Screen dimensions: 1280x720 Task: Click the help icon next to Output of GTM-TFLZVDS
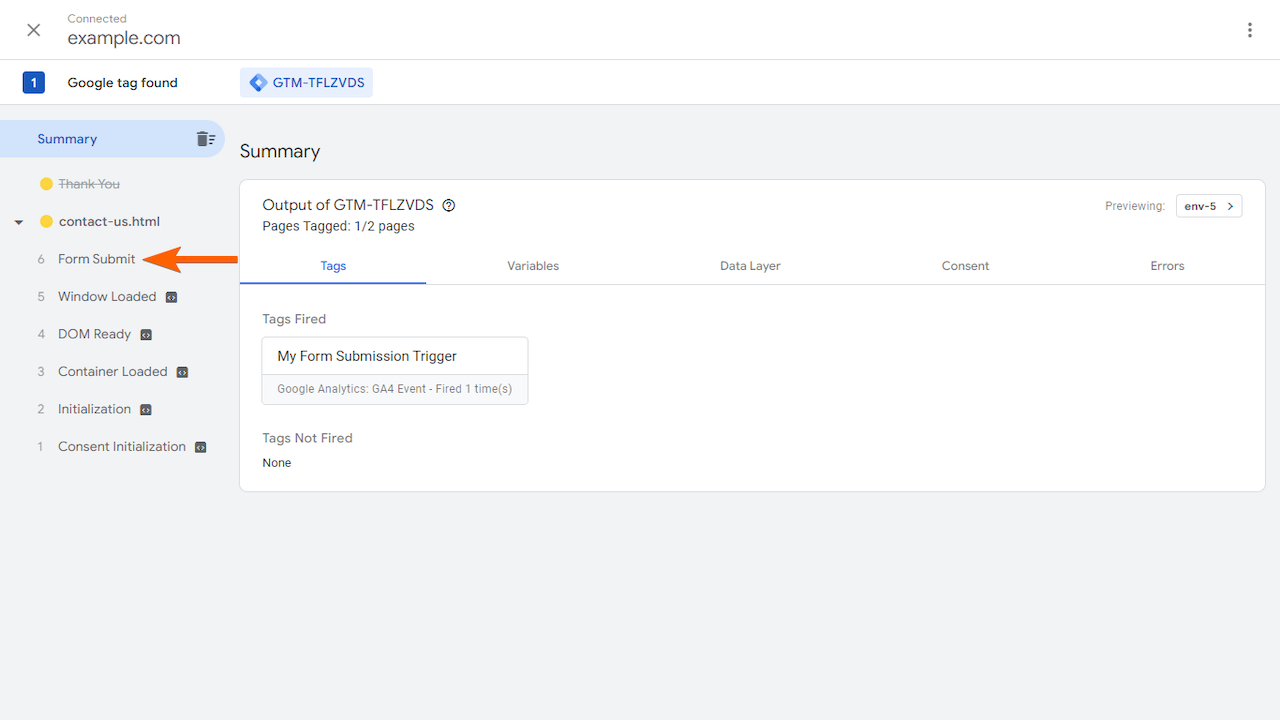click(448, 204)
